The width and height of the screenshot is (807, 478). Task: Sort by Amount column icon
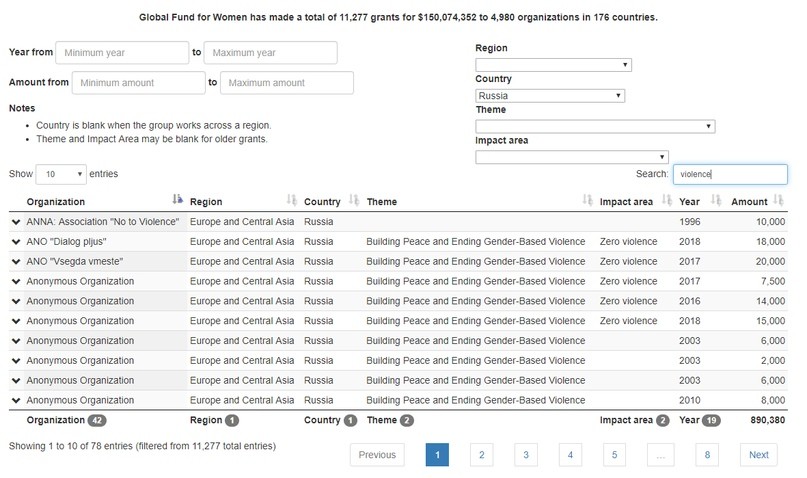pyautogui.click(x=779, y=201)
